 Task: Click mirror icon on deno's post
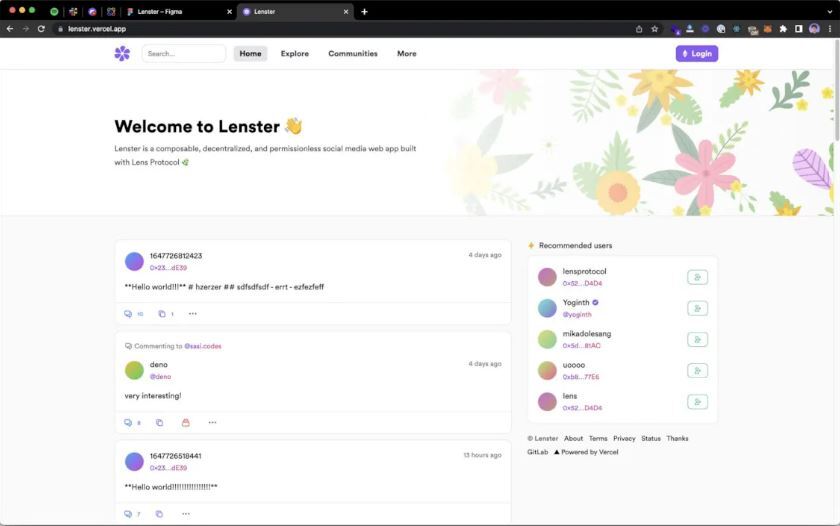159,423
